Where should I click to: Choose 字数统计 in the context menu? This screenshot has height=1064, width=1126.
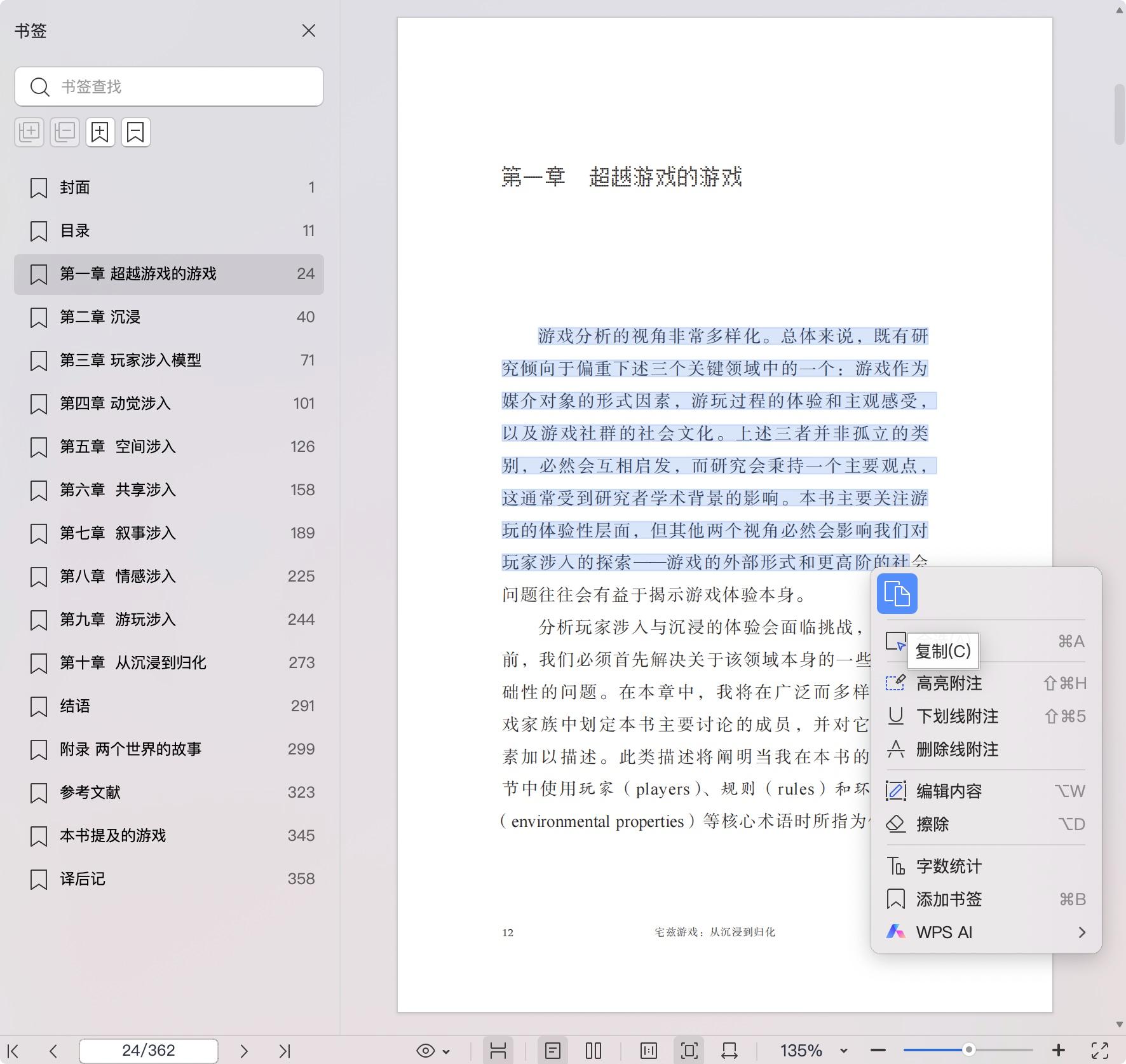(949, 866)
